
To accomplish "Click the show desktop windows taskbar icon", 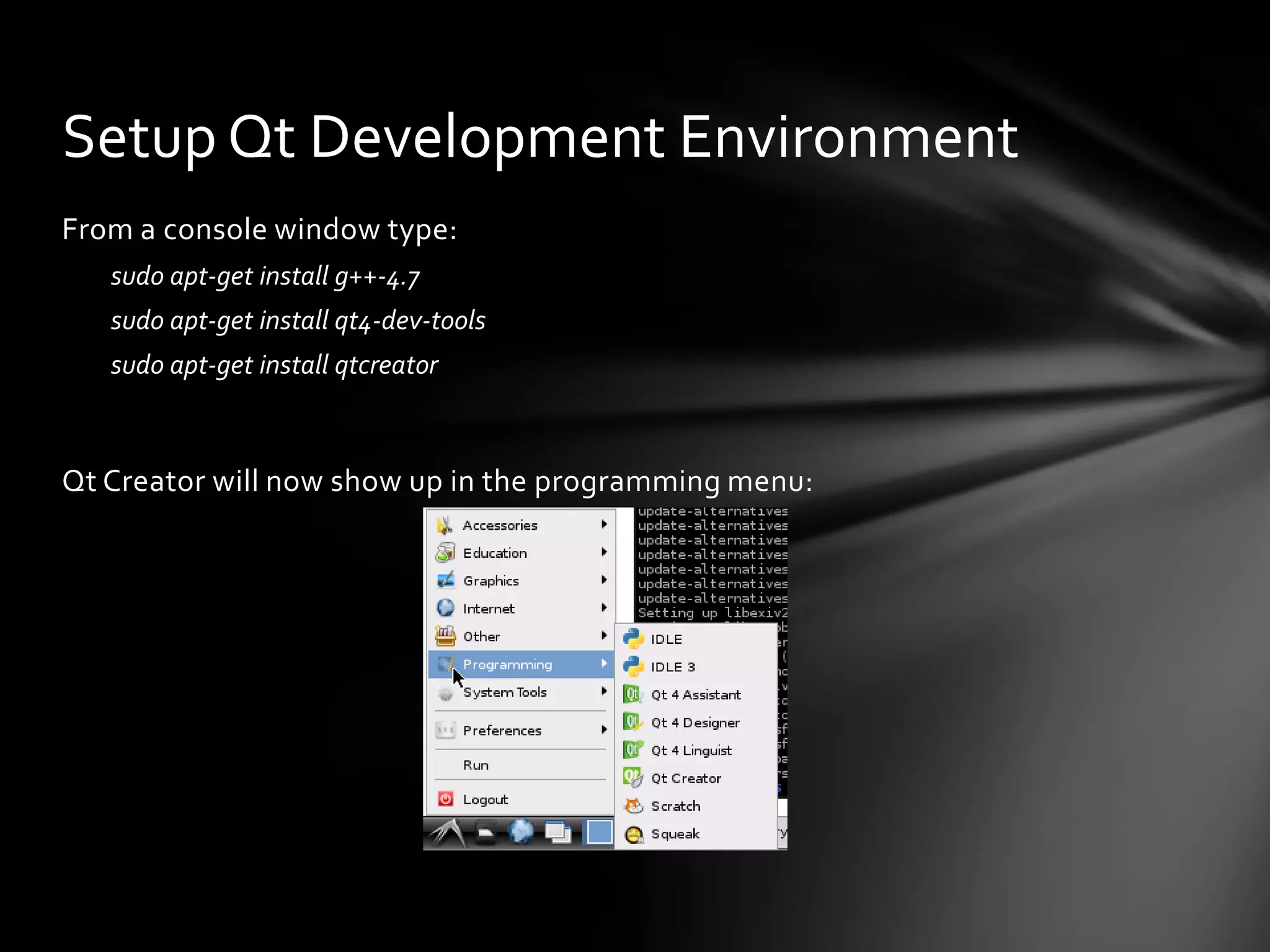I will (x=558, y=832).
